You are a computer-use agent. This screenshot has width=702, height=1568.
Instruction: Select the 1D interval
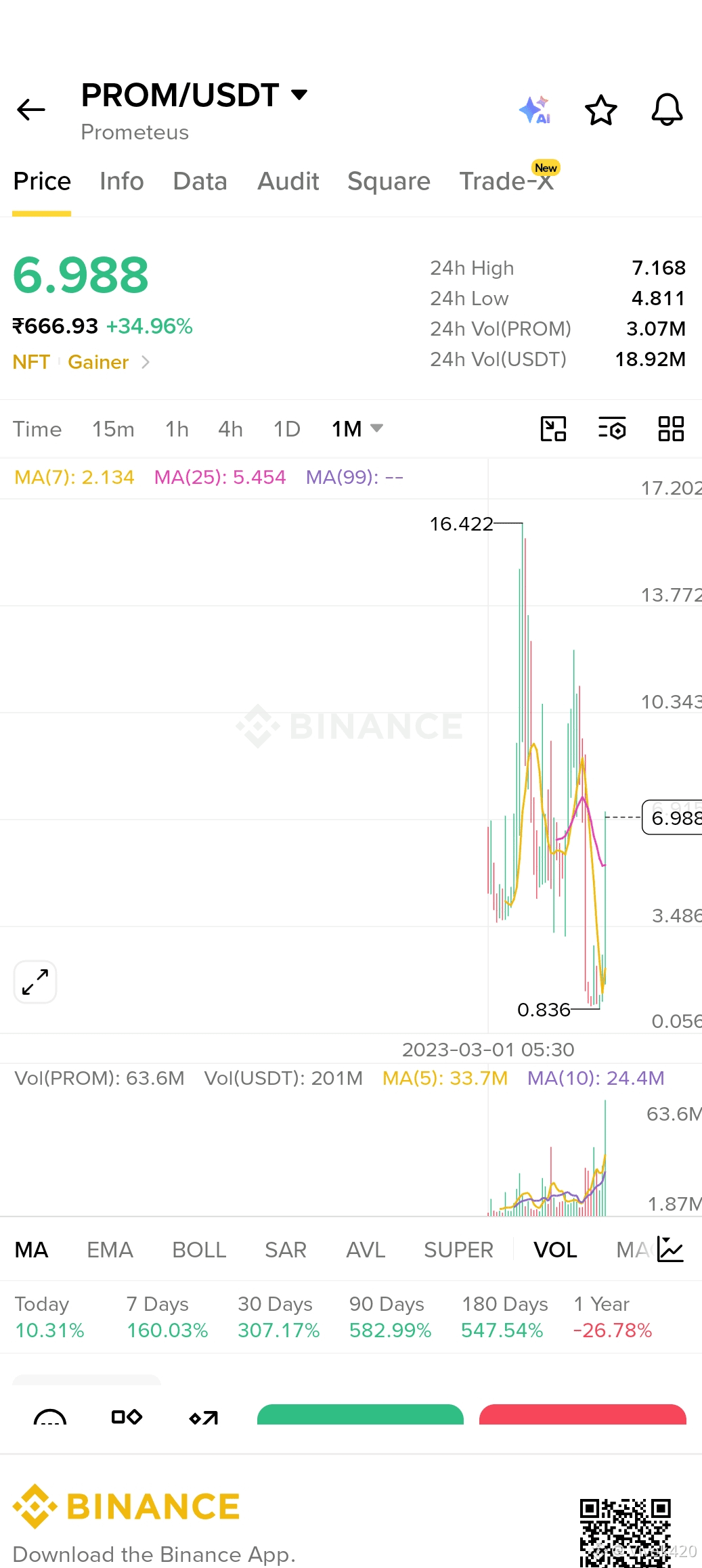pyautogui.click(x=287, y=429)
